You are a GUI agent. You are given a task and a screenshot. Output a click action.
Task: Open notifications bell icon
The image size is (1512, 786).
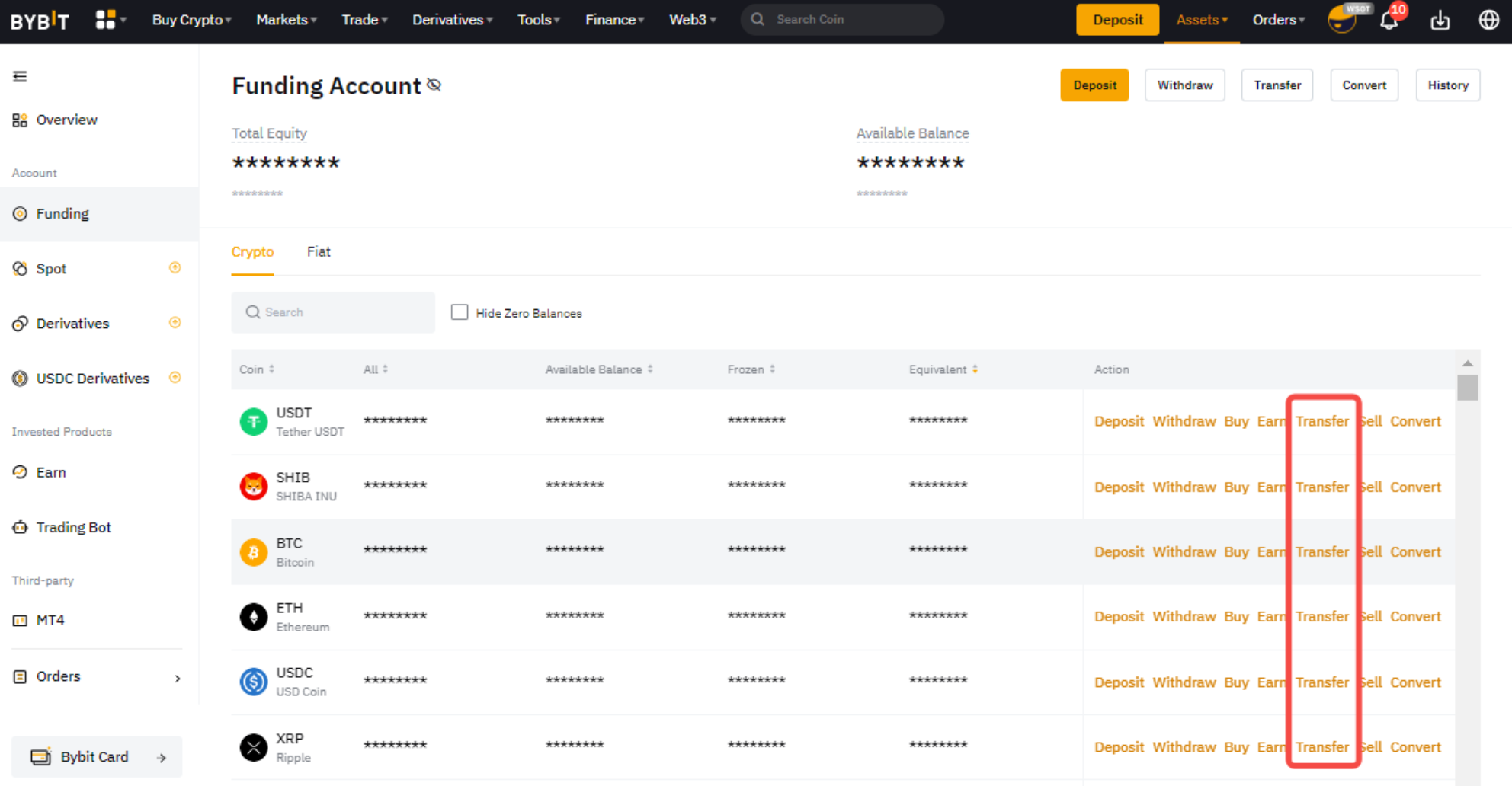(x=1389, y=21)
